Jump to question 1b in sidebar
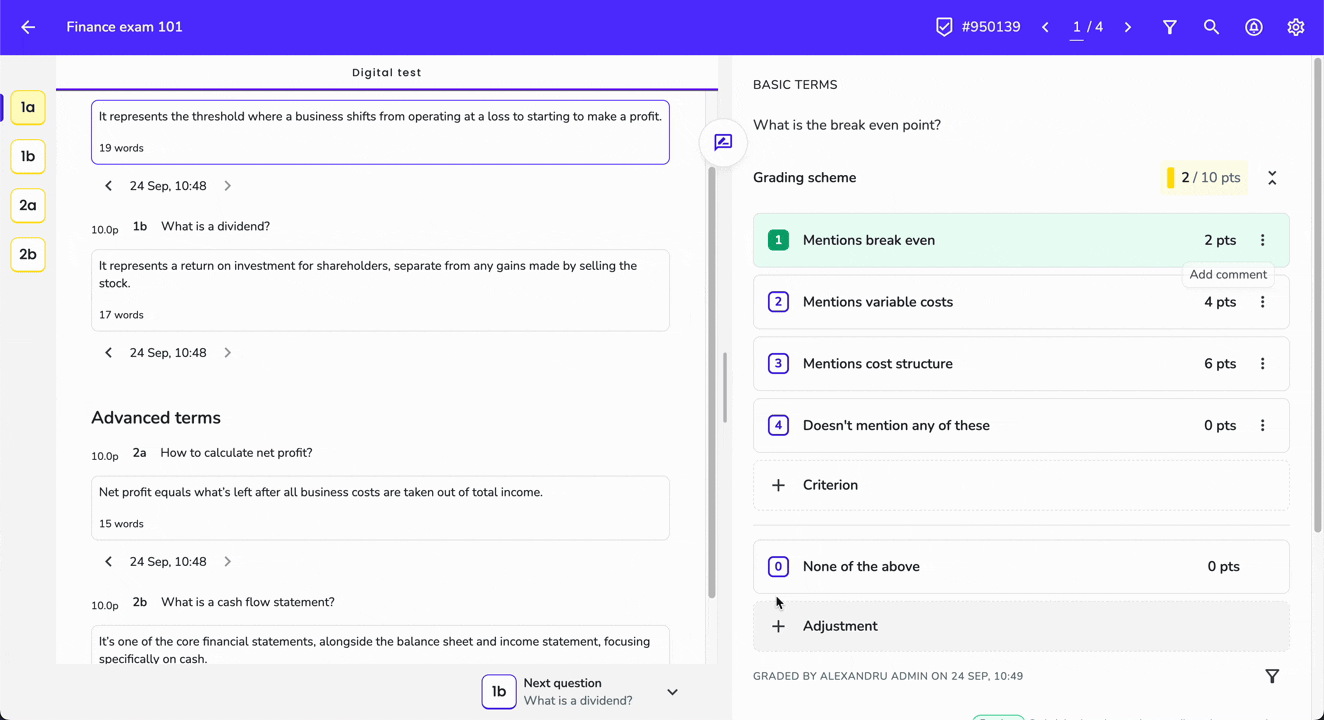 point(28,156)
